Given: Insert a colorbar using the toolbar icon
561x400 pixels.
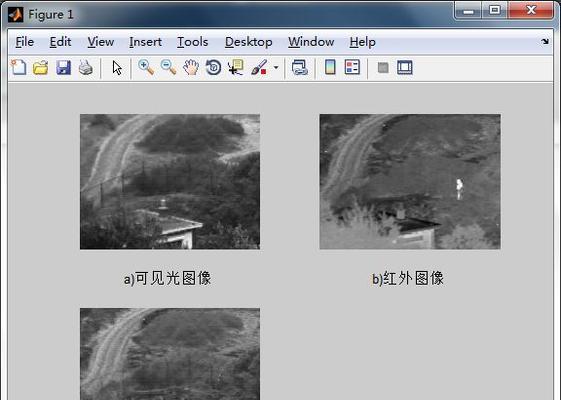Looking at the screenshot, I should point(330,67).
